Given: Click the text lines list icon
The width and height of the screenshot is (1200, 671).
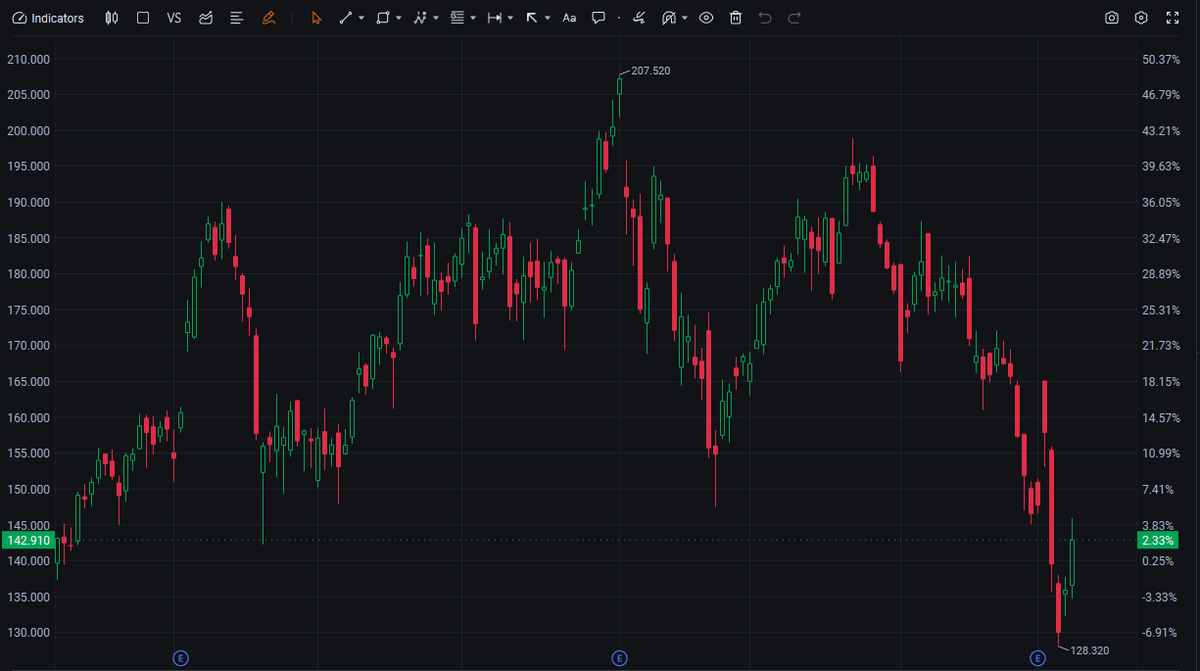Looking at the screenshot, I should [237, 18].
